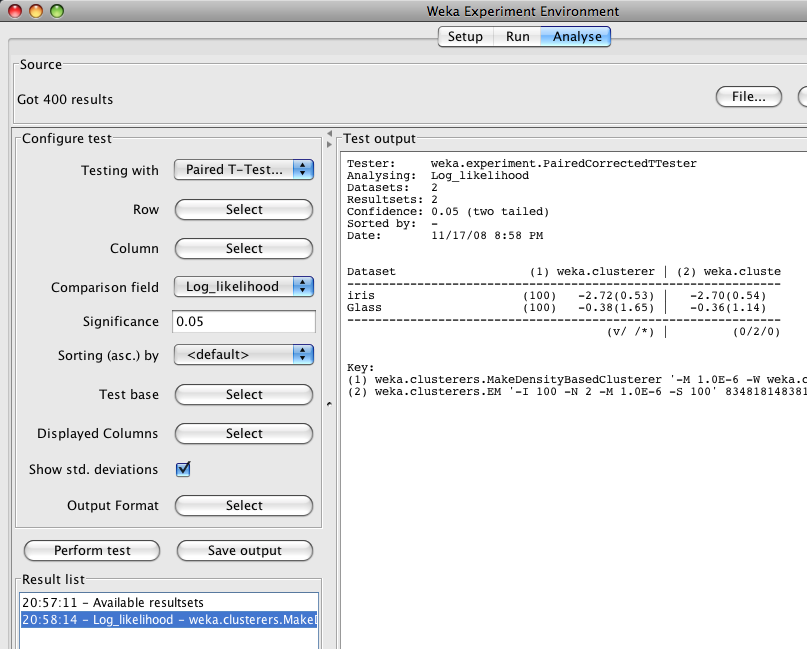This screenshot has width=807, height=649.
Task: Click the Got 400 results status text
Action: point(65,99)
